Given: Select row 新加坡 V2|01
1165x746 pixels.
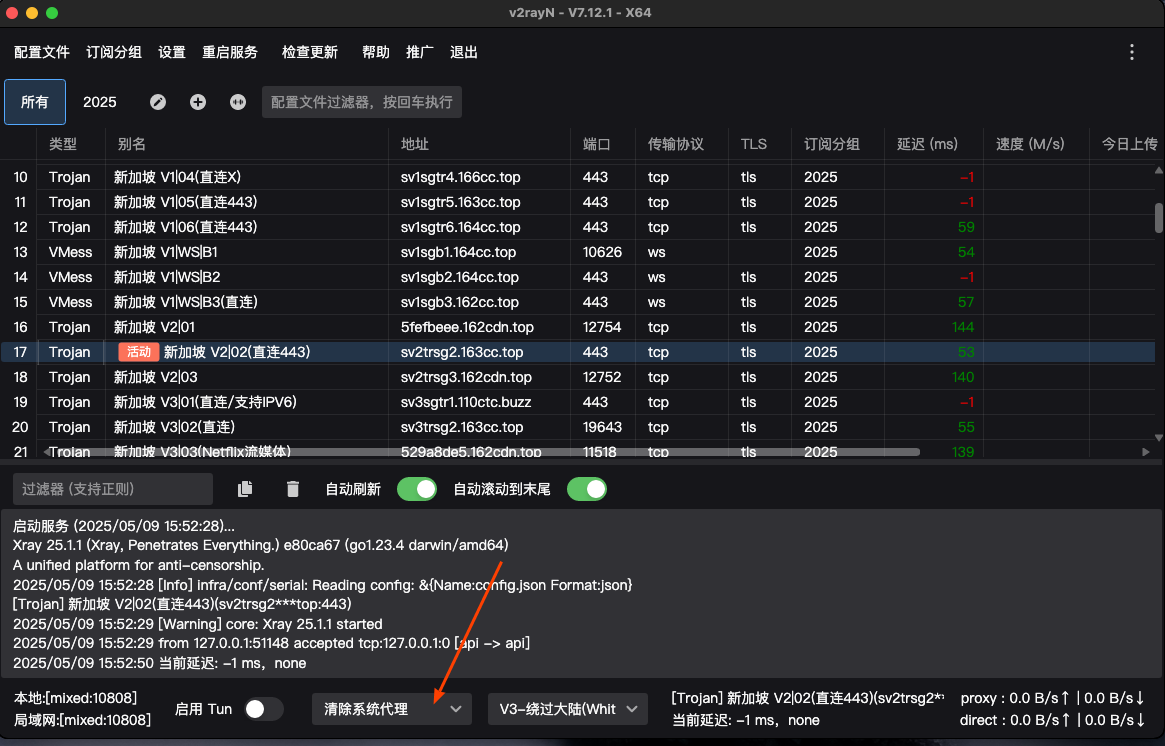Looking at the screenshot, I should 577,327.
